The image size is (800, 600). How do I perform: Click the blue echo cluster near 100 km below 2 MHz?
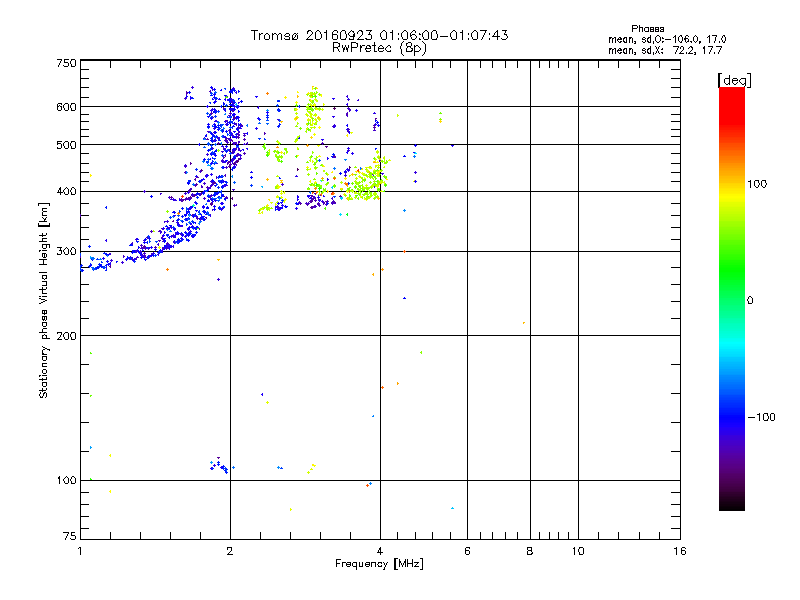[x=219, y=465]
